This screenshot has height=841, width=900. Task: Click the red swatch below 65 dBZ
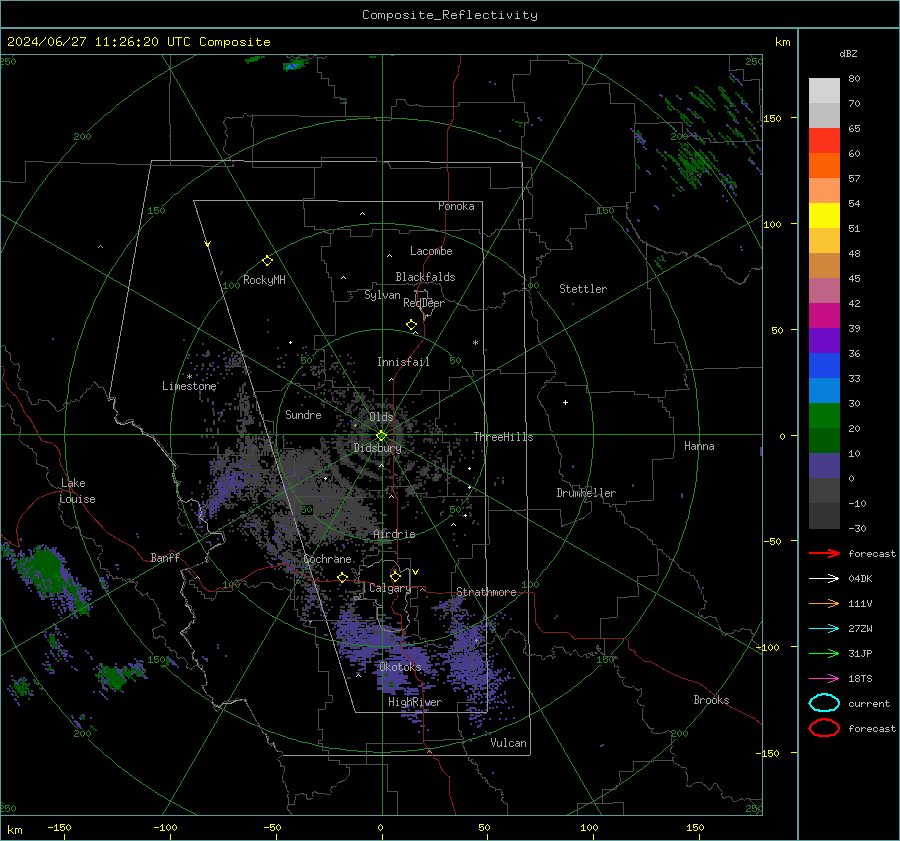click(824, 140)
